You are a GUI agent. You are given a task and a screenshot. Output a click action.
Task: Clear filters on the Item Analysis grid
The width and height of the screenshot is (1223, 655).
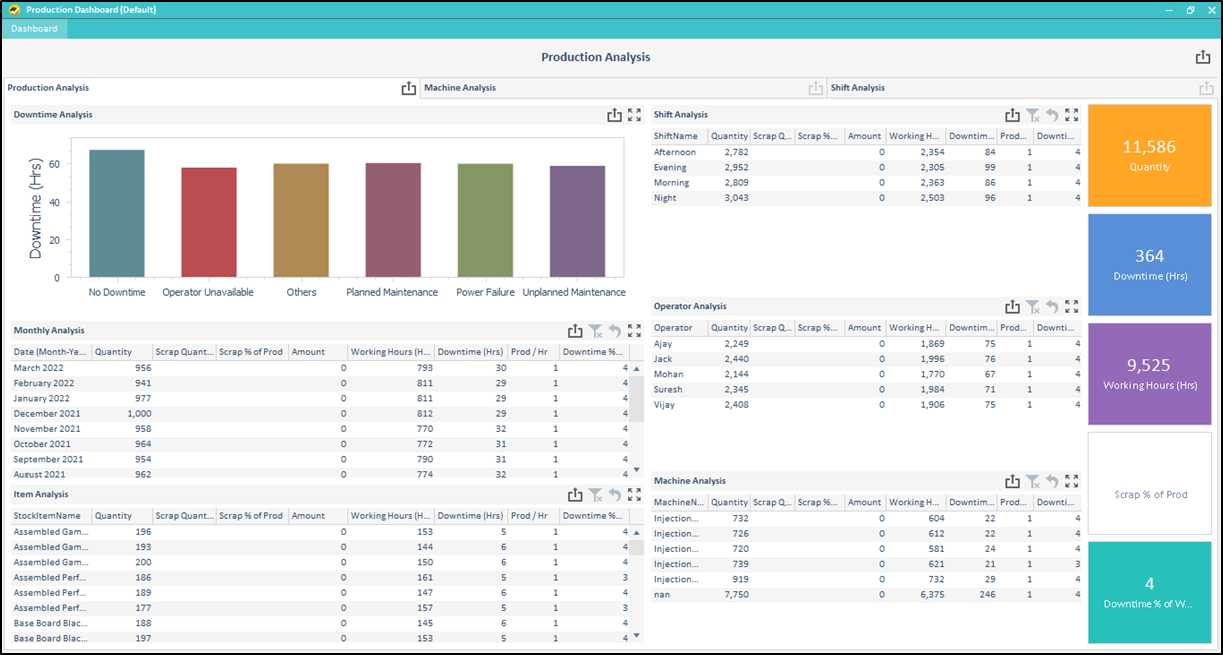pyautogui.click(x=595, y=493)
